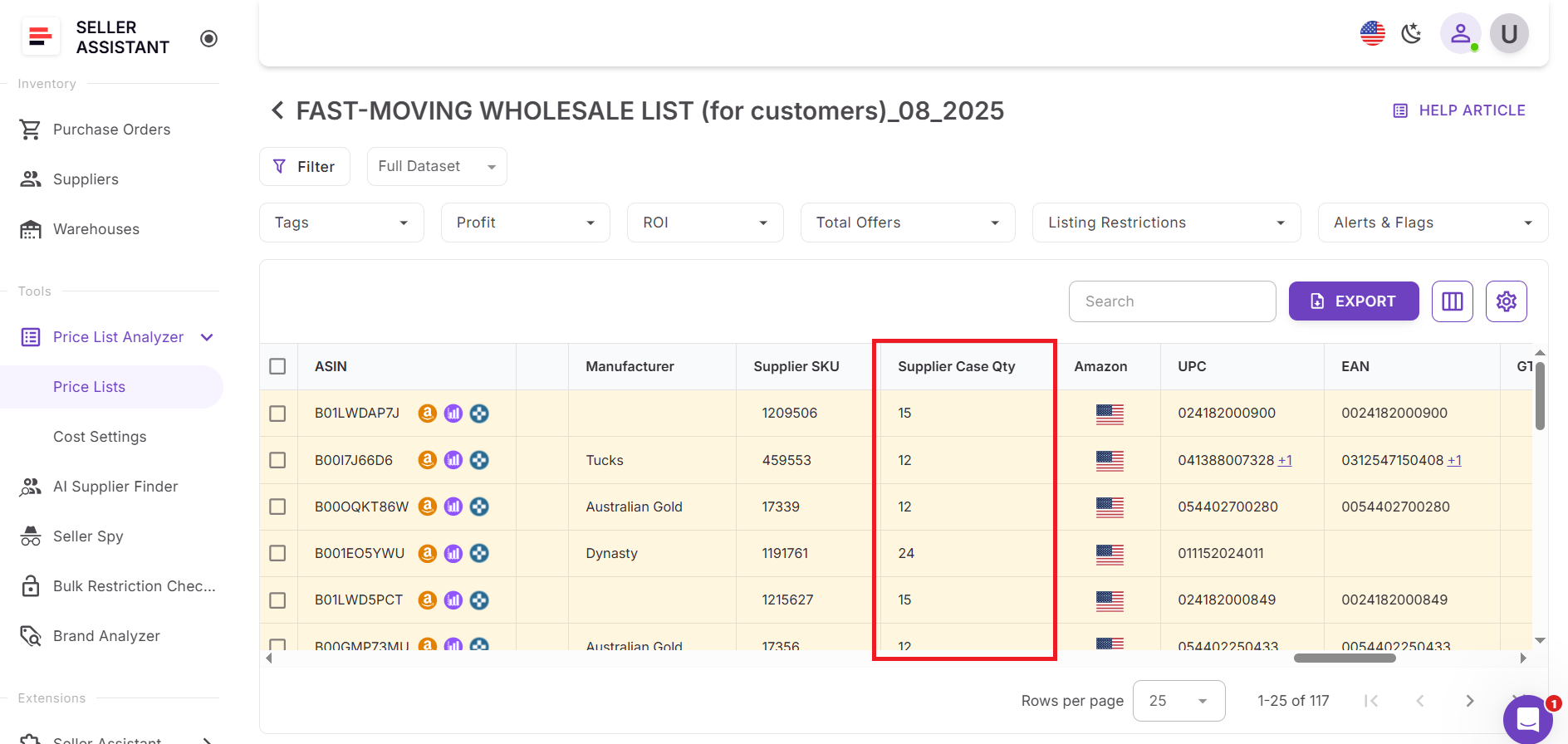
Task: Go to Cost Settings in sidebar
Action: [x=100, y=437]
